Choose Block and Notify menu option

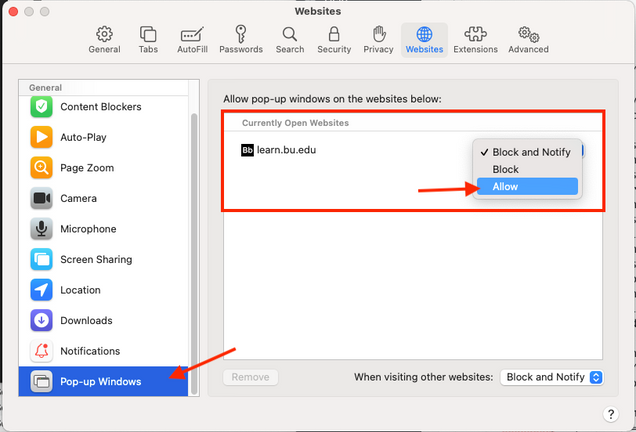[x=527, y=152]
